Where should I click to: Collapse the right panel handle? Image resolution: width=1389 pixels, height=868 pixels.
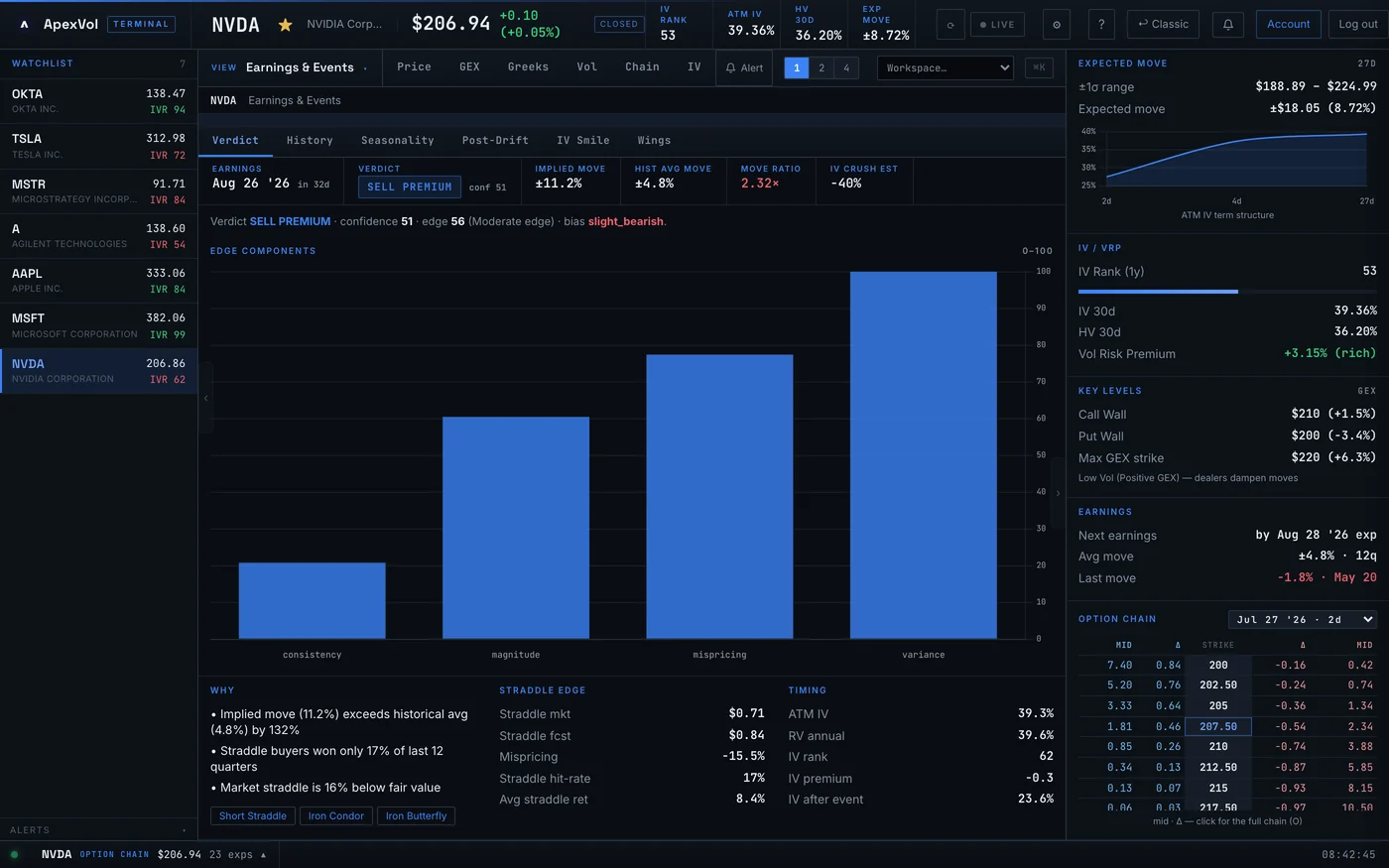coord(1058,493)
